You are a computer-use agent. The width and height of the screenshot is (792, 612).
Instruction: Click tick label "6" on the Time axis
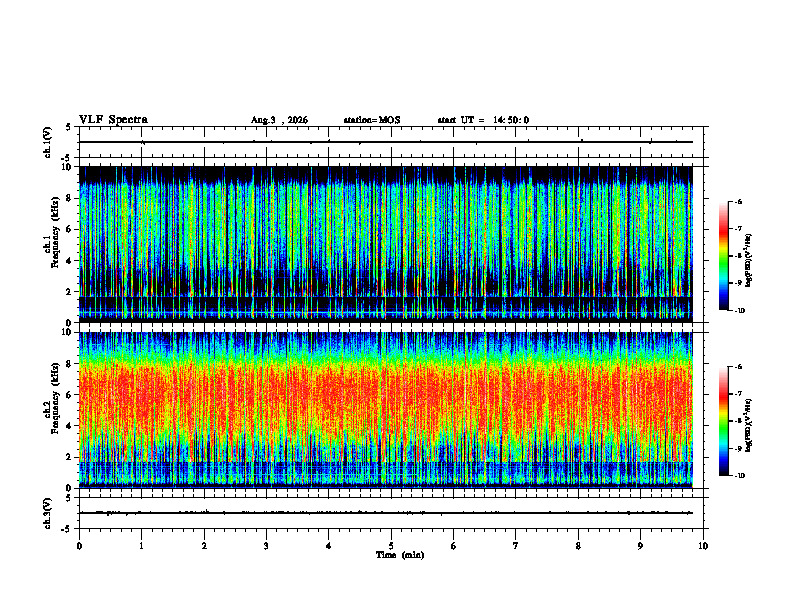click(454, 546)
